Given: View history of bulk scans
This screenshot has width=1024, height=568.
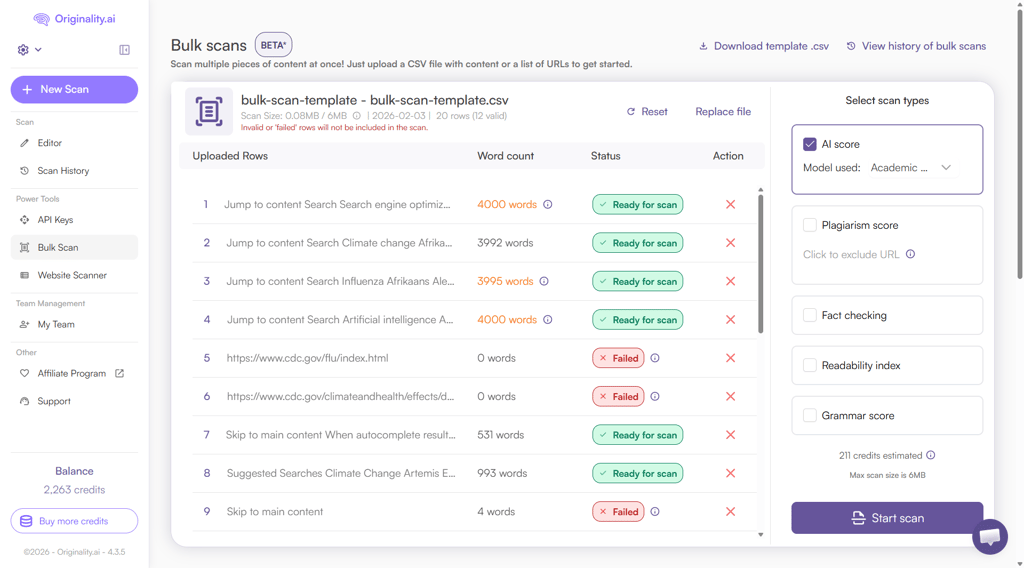Looking at the screenshot, I should [x=916, y=46].
